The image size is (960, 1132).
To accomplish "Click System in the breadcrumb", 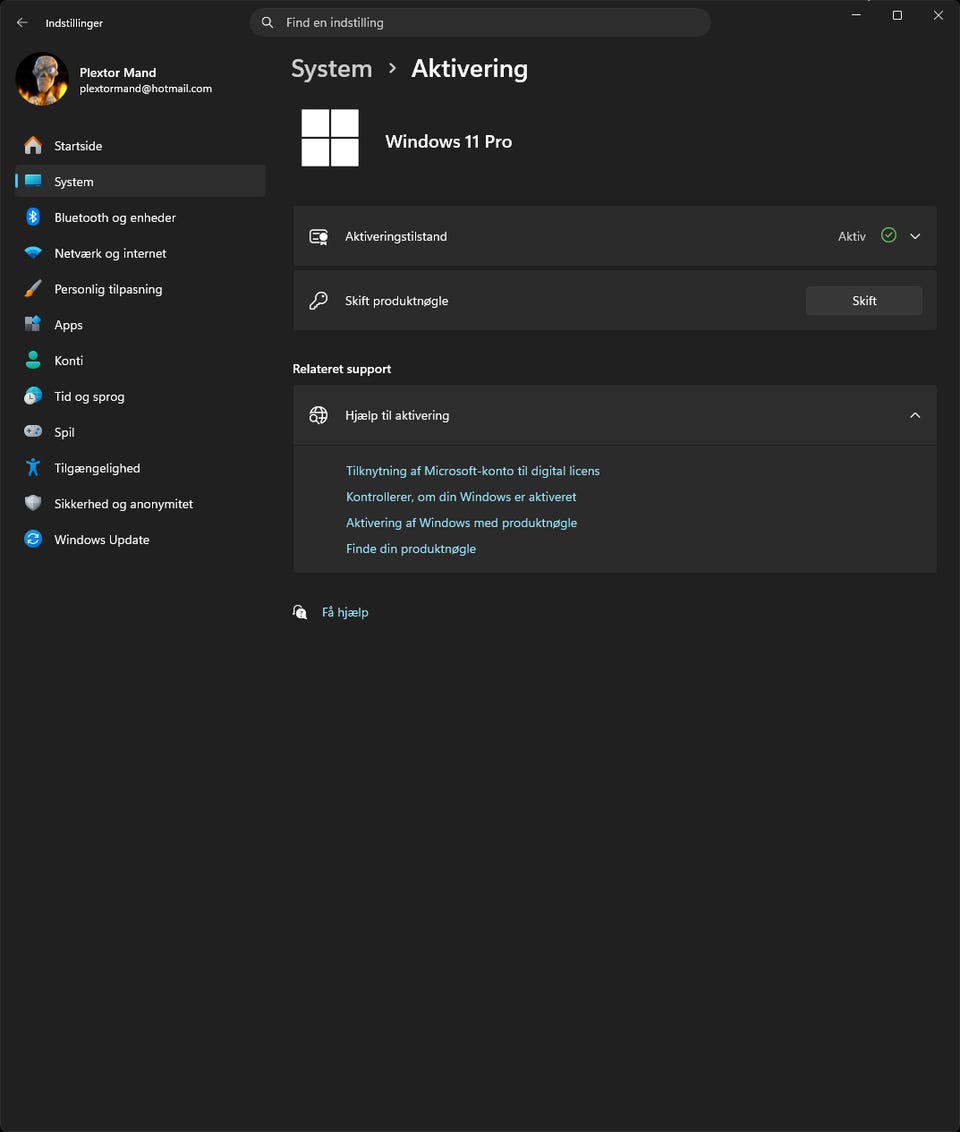I will (331, 69).
